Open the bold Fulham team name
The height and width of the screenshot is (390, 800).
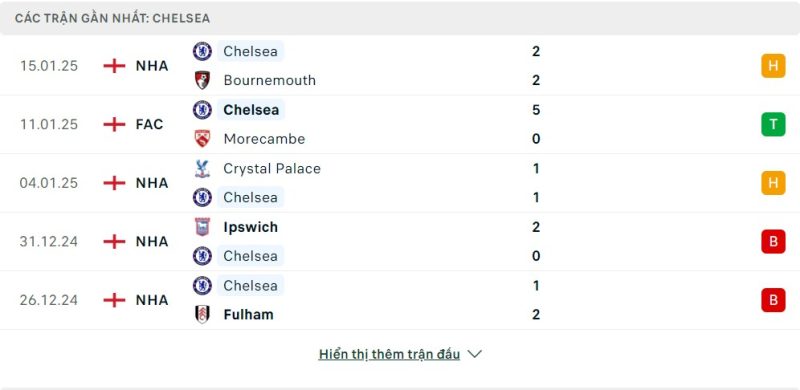tap(248, 314)
